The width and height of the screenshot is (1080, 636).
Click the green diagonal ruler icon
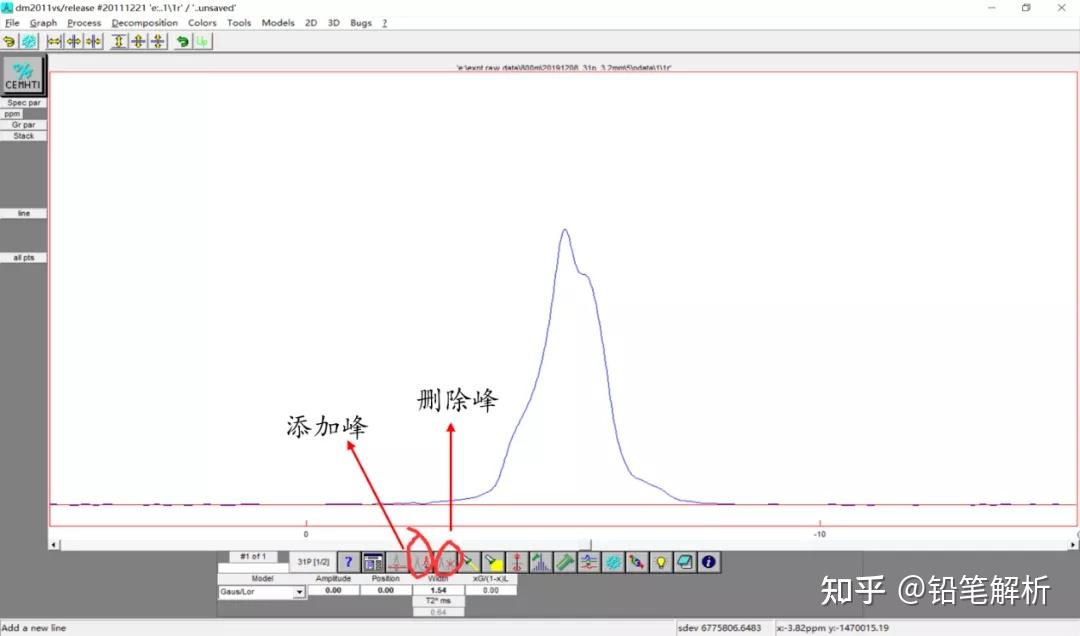click(564, 562)
